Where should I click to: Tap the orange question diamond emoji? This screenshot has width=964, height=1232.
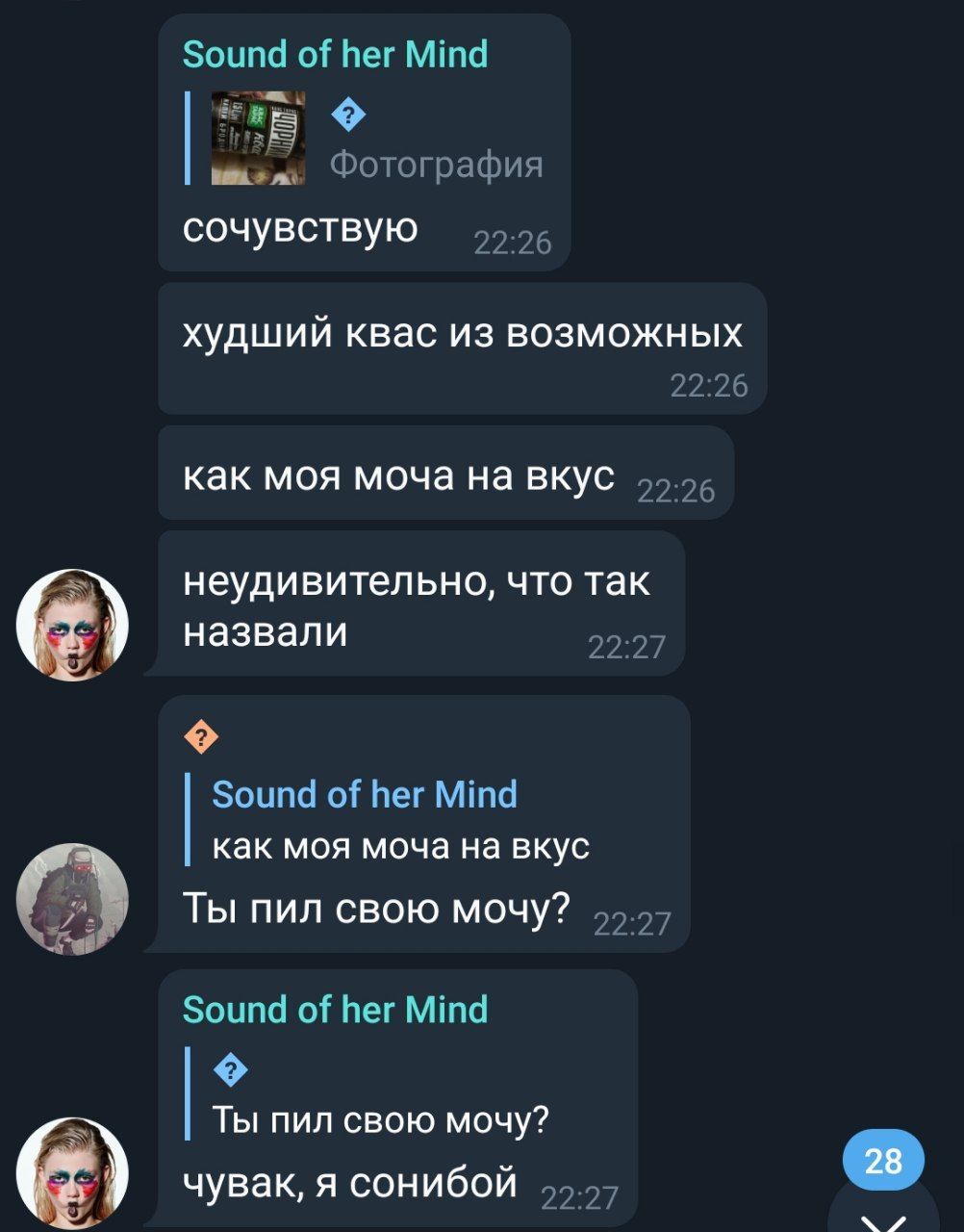pos(200,738)
